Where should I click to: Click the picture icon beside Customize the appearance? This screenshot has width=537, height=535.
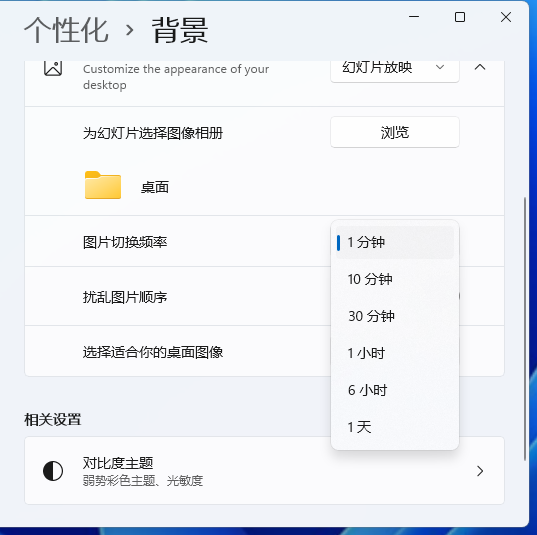click(x=53, y=68)
